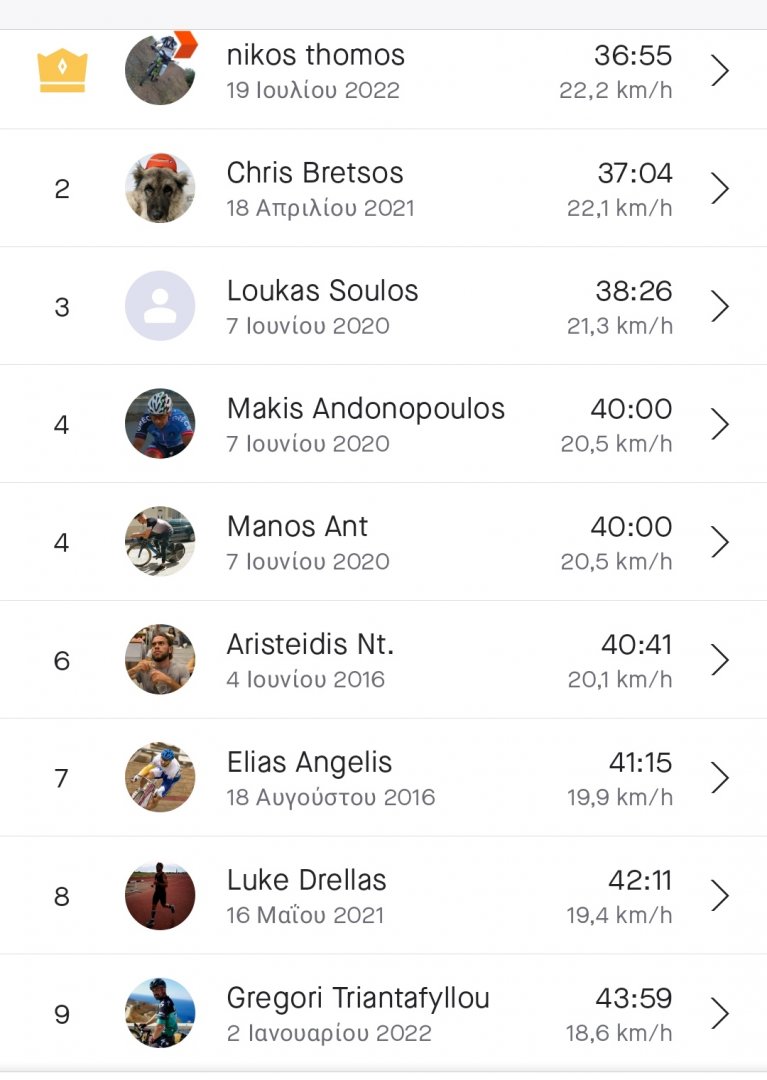Open Luke Drellas effort chevron

(720, 896)
